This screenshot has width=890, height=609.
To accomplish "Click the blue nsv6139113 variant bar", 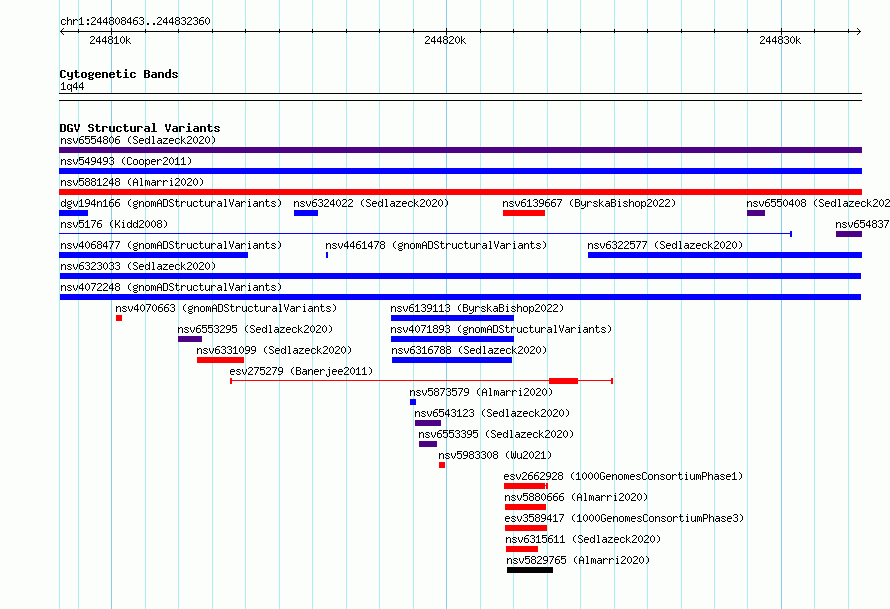I will [x=452, y=318].
